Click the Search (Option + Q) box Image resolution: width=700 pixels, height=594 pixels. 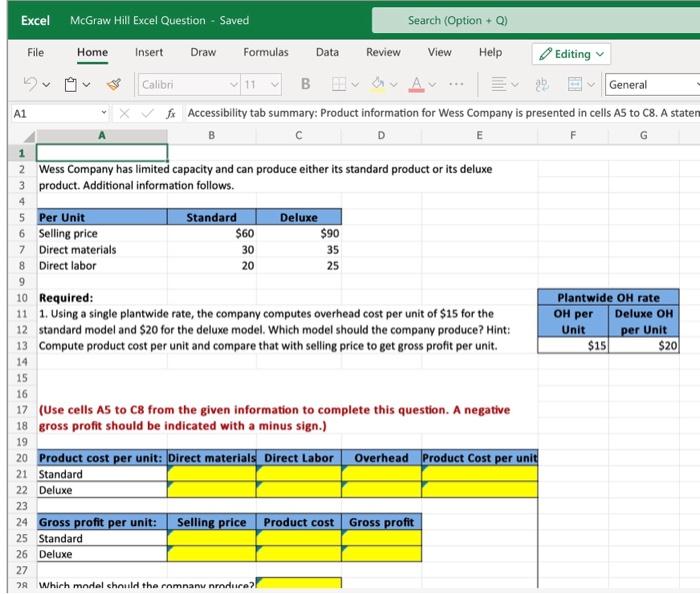536,21
